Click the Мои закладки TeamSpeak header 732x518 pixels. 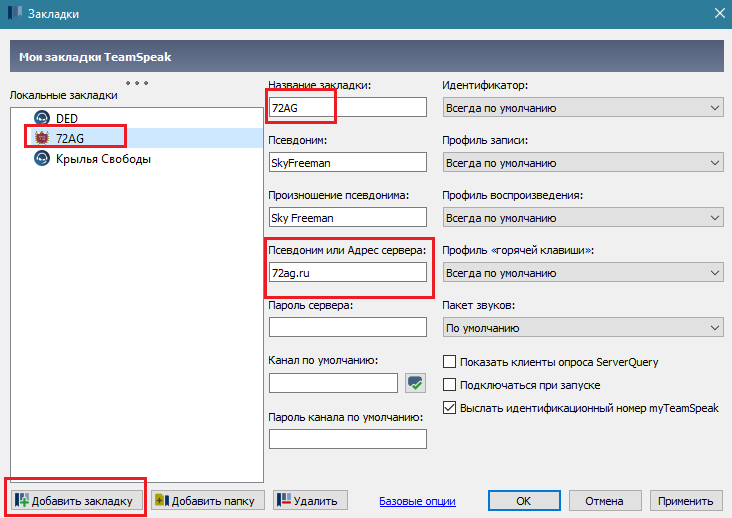click(366, 56)
